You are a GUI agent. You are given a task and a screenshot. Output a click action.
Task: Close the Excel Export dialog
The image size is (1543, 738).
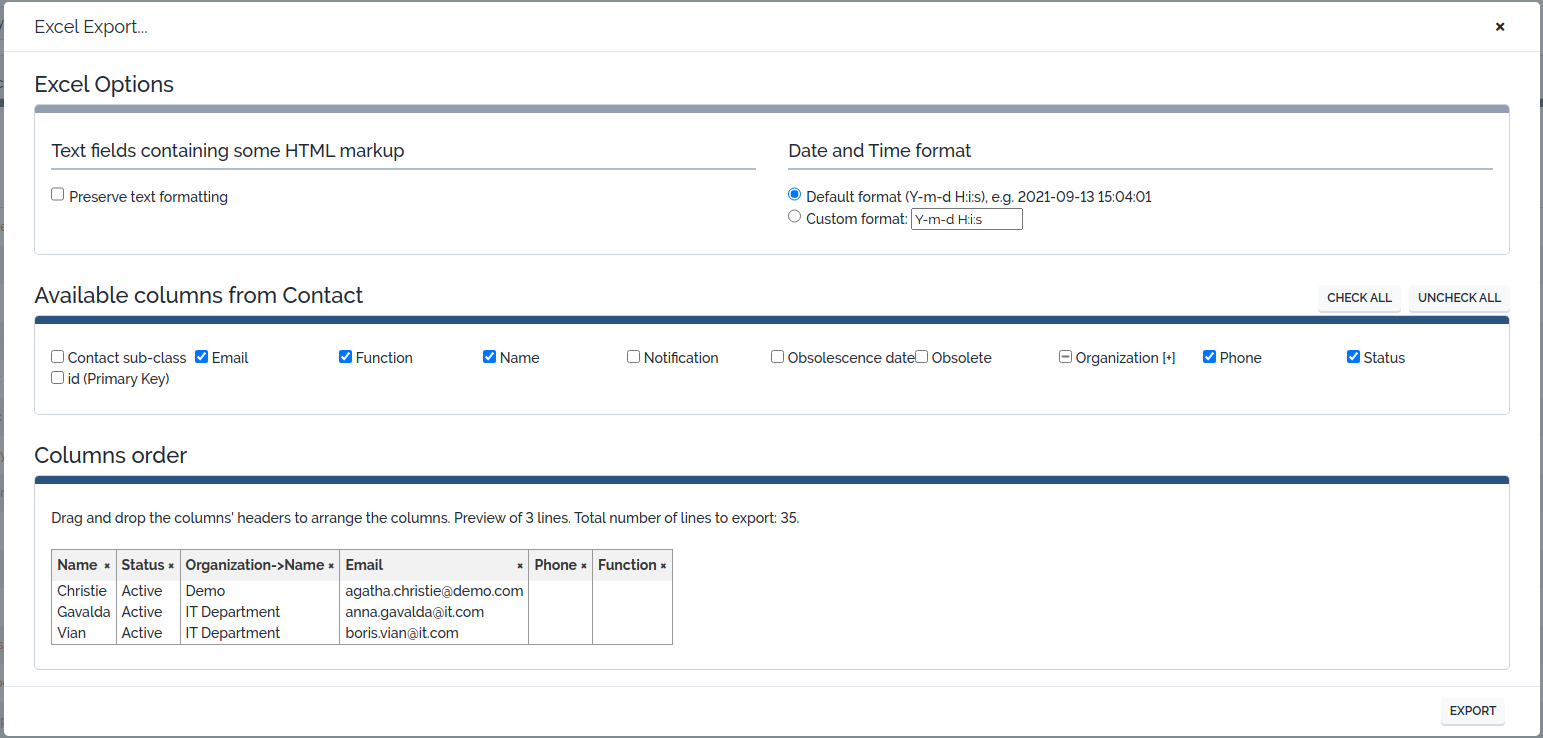(1500, 27)
